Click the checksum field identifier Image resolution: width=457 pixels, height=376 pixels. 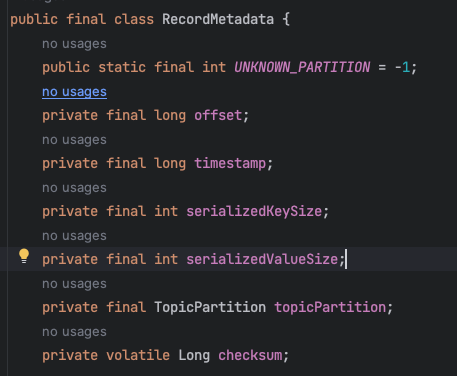pos(250,355)
